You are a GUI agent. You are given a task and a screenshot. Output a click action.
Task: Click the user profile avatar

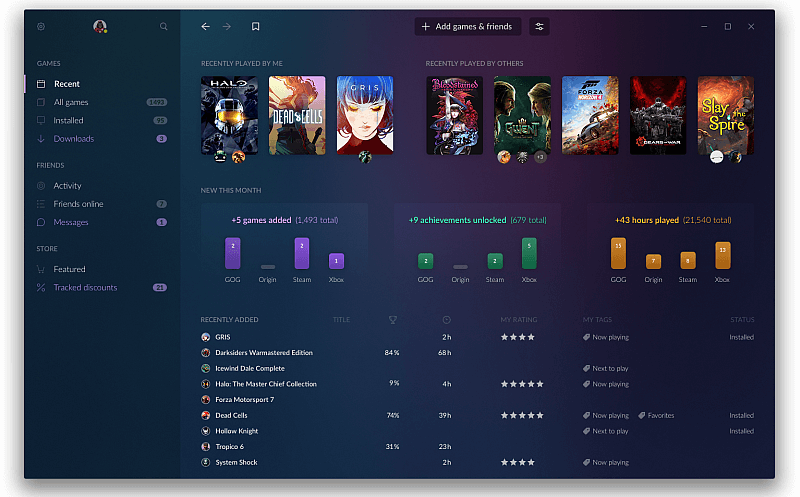point(100,26)
